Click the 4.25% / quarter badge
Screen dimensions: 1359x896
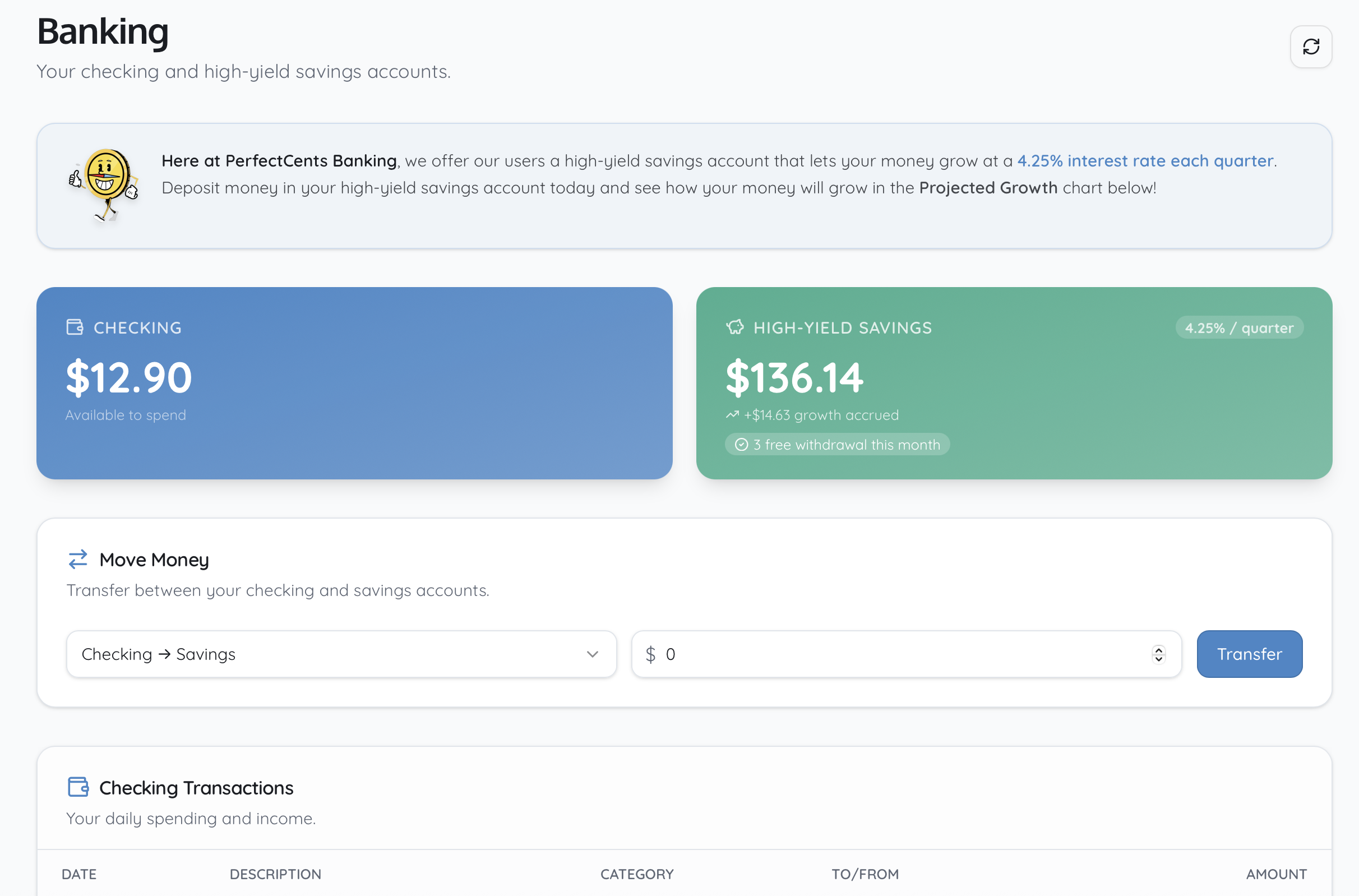point(1238,327)
